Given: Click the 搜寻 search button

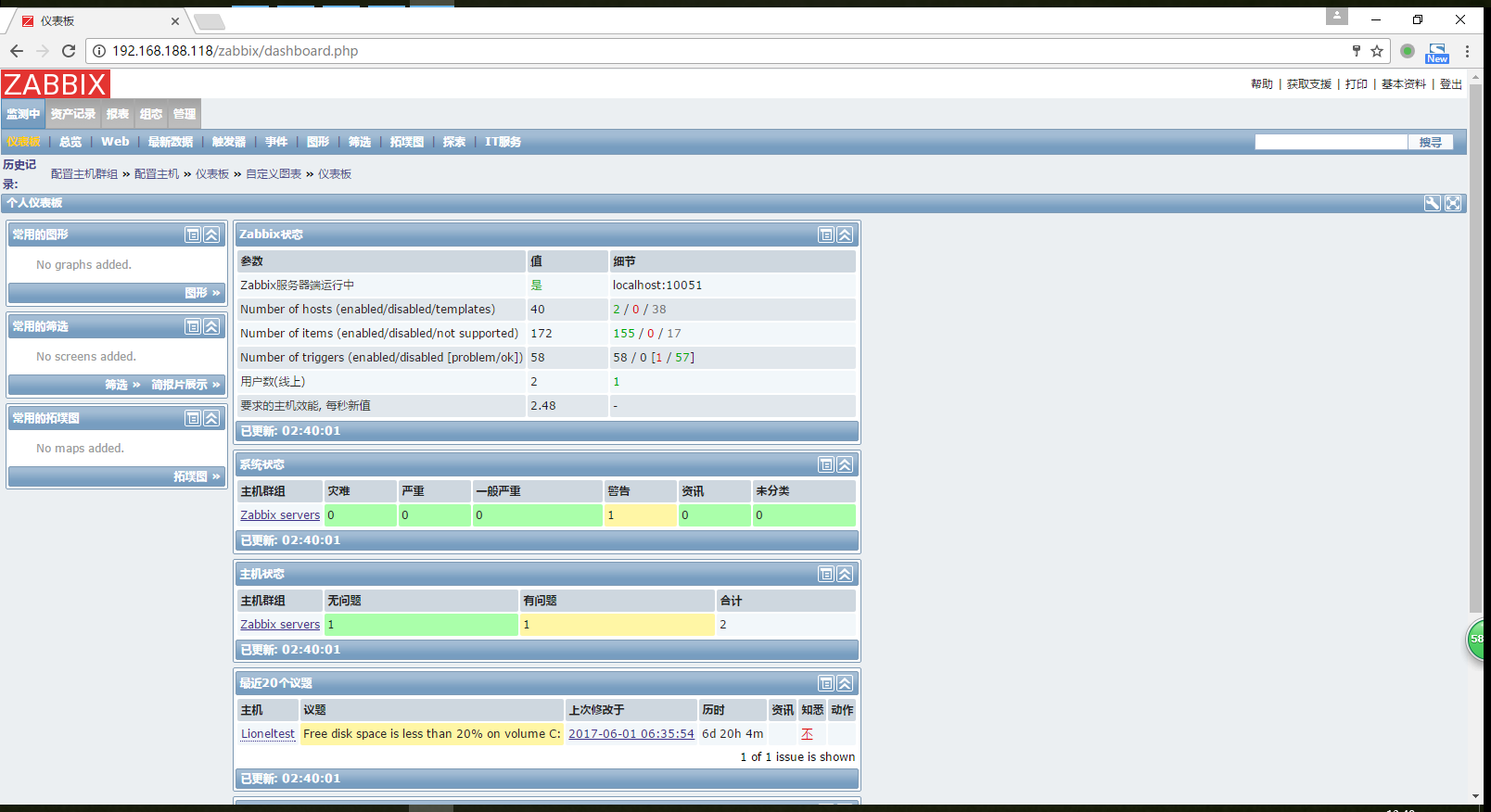Looking at the screenshot, I should (1431, 142).
